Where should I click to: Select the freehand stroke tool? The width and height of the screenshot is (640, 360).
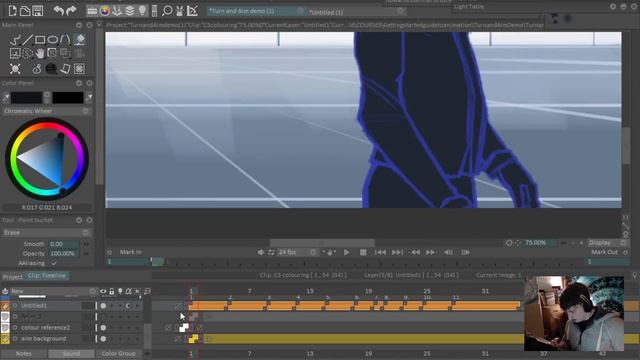click(x=15, y=40)
